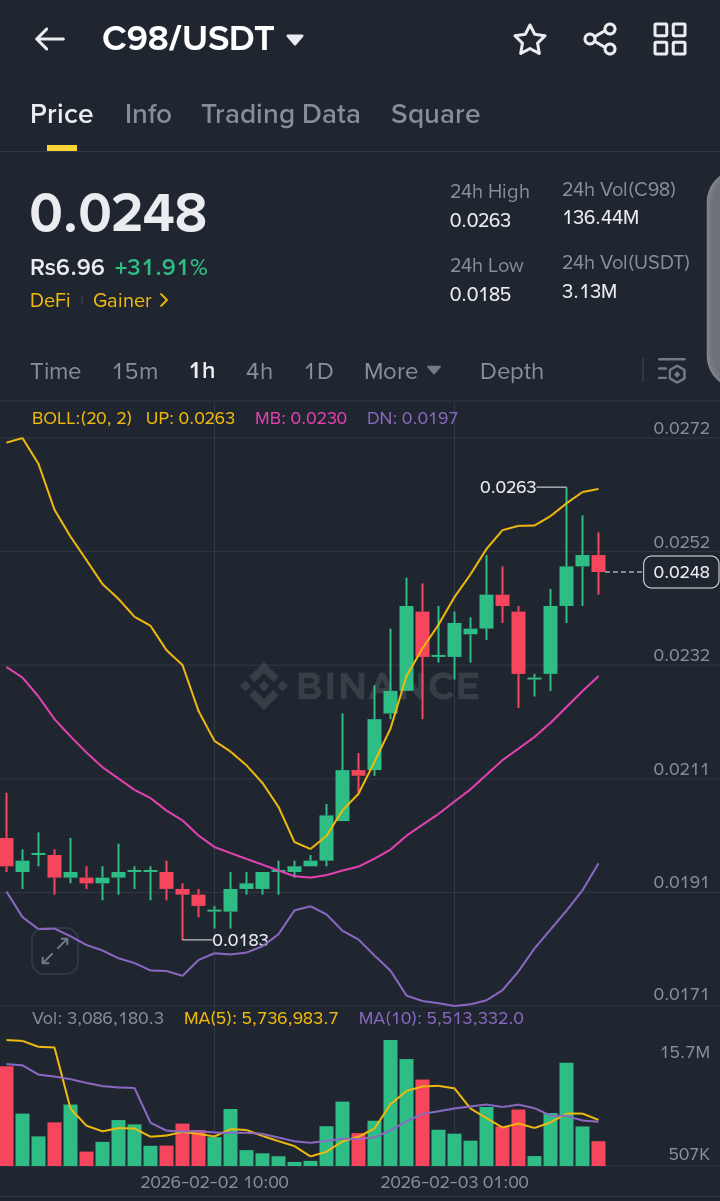Tap the 2026-02-03 01:00 time axis label
This screenshot has height=1201, width=720.
pyautogui.click(x=454, y=1182)
